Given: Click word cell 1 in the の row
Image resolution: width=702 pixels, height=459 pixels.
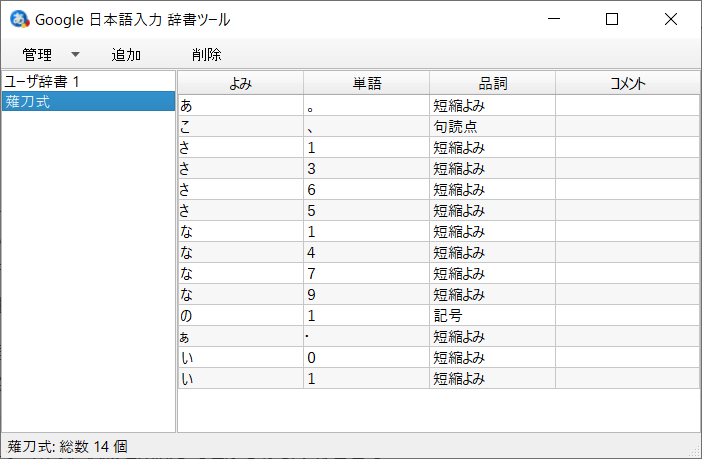Looking at the screenshot, I should click(367, 316).
